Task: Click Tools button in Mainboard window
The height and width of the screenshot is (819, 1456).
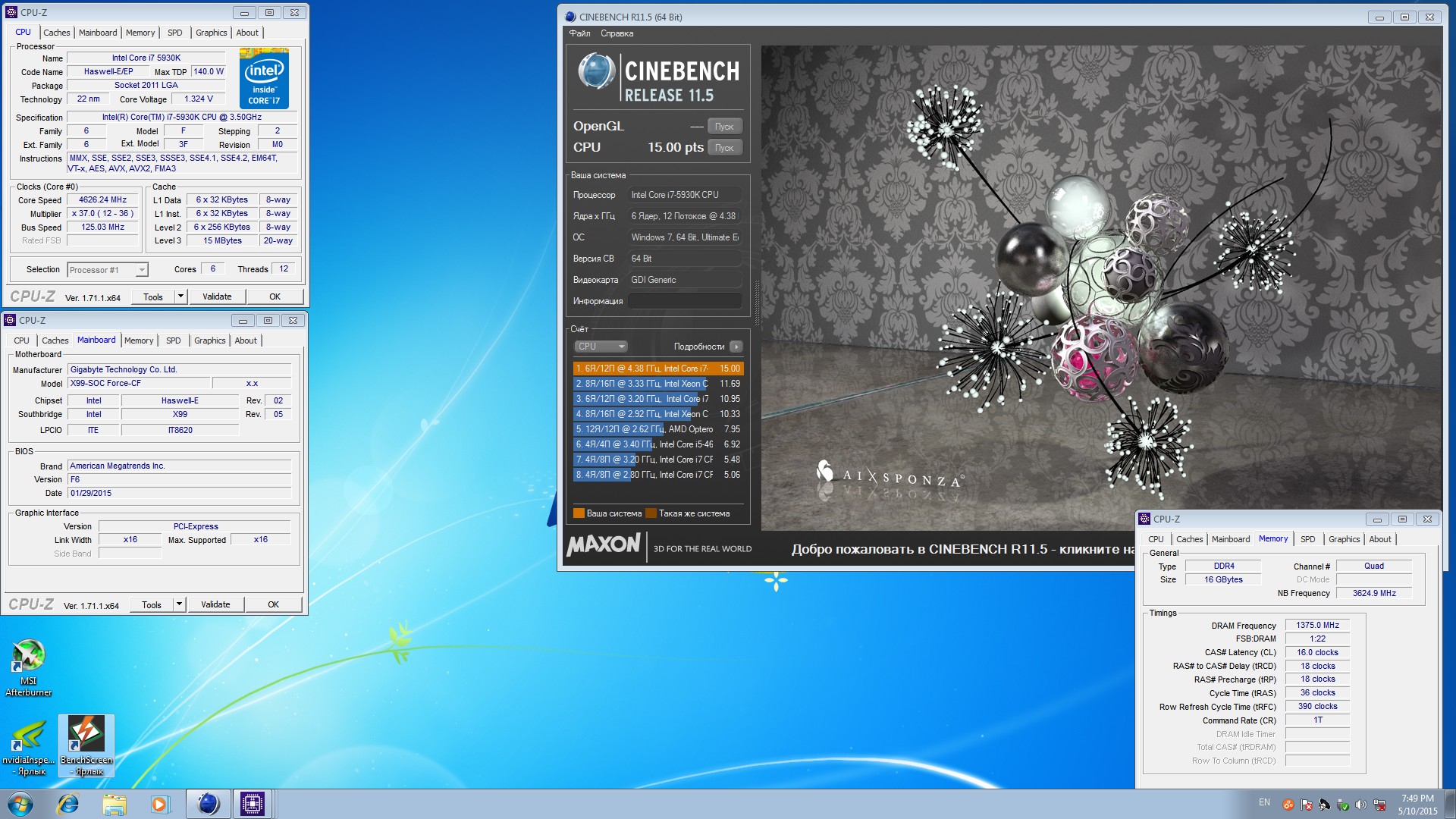Action: [152, 604]
